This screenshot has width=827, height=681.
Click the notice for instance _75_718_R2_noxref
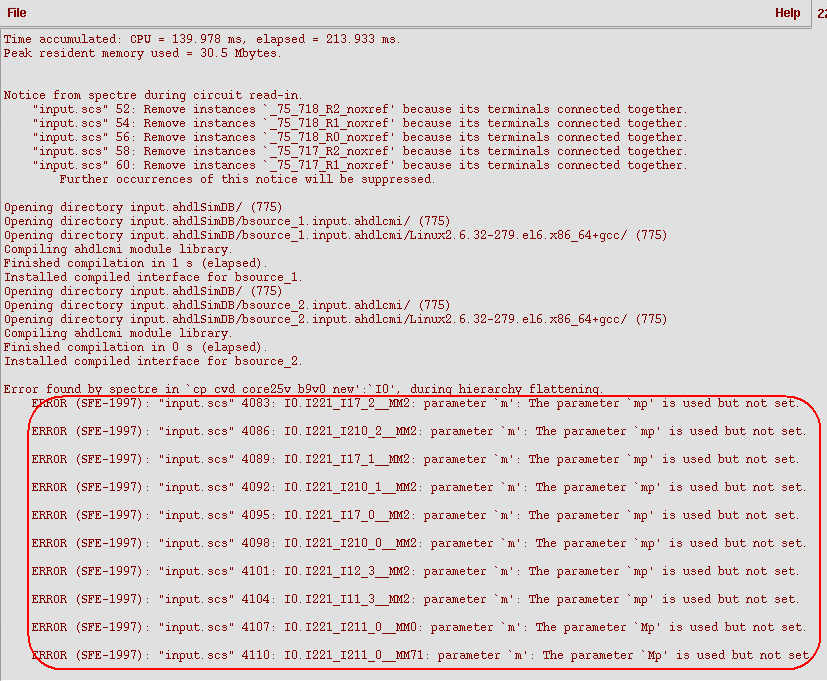(359, 109)
